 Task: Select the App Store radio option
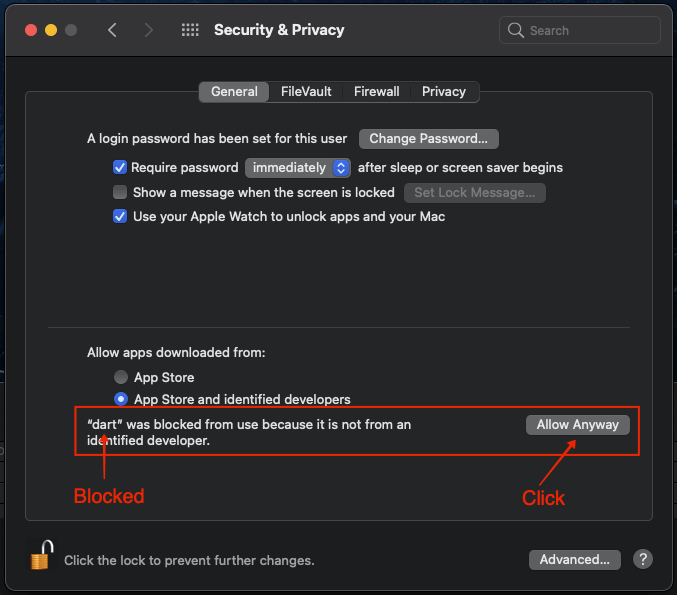[121, 377]
